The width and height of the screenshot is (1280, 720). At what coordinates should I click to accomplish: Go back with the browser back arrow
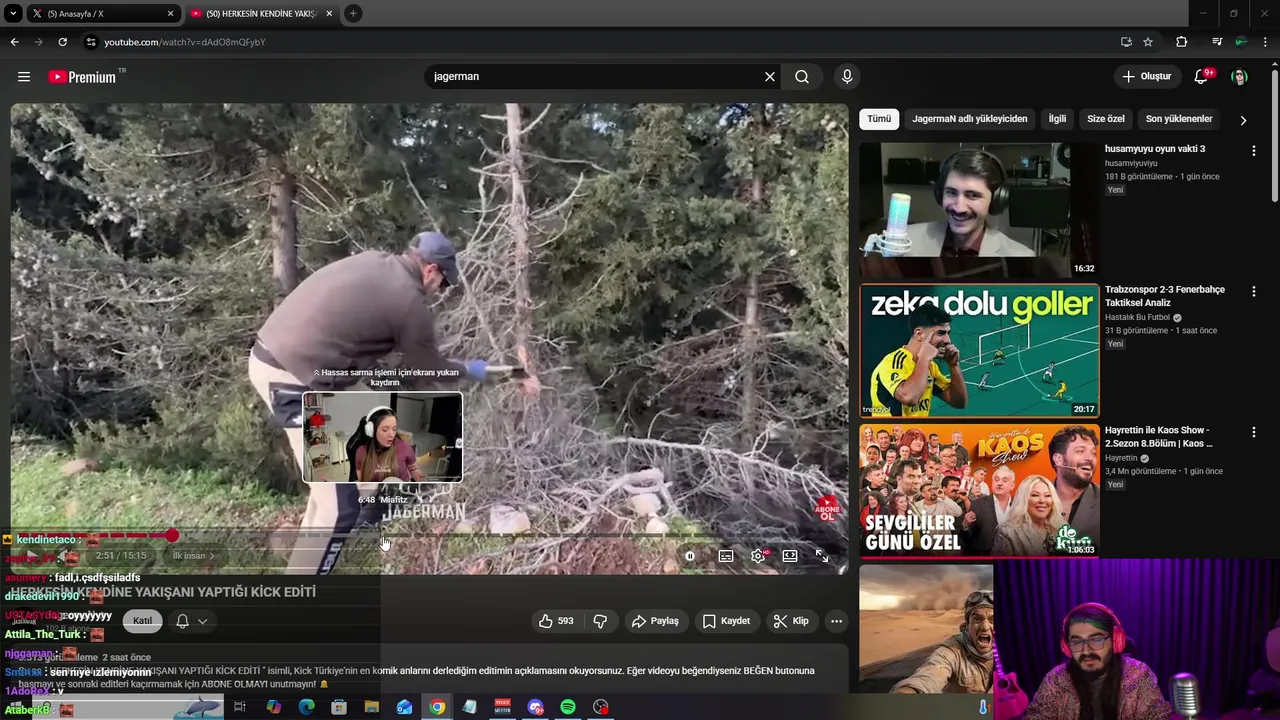pyautogui.click(x=14, y=42)
